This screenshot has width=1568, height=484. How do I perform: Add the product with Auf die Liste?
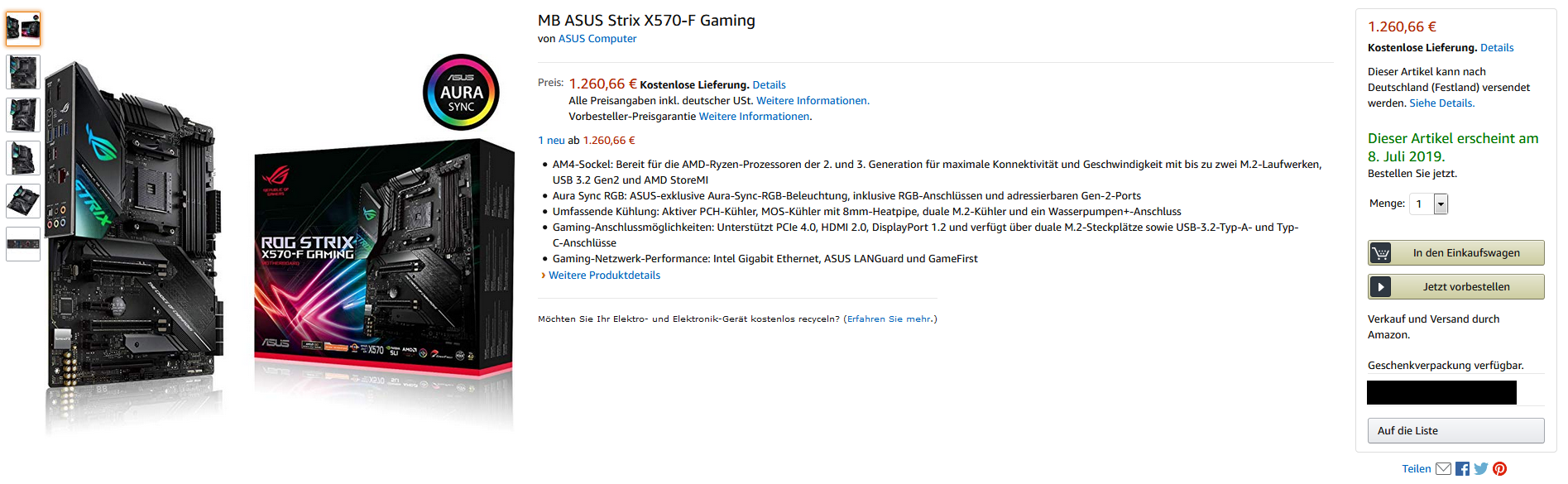point(1455,430)
